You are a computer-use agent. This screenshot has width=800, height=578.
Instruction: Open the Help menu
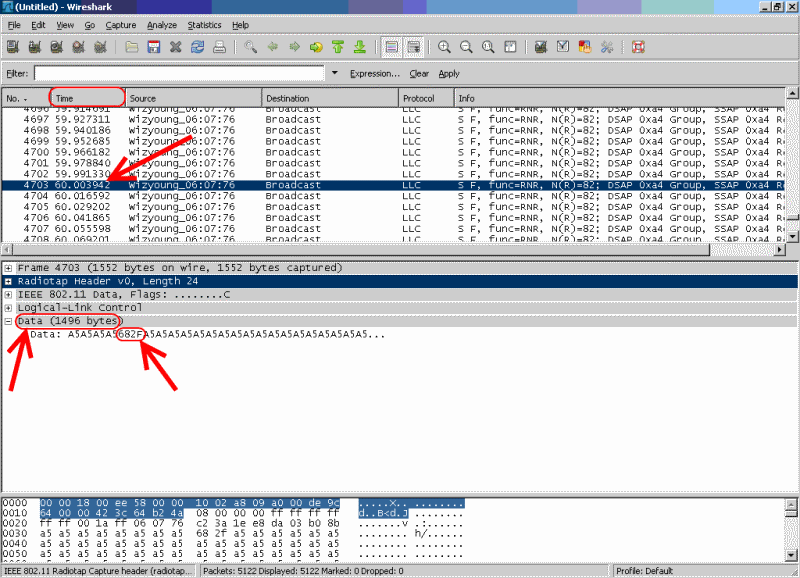[240, 25]
